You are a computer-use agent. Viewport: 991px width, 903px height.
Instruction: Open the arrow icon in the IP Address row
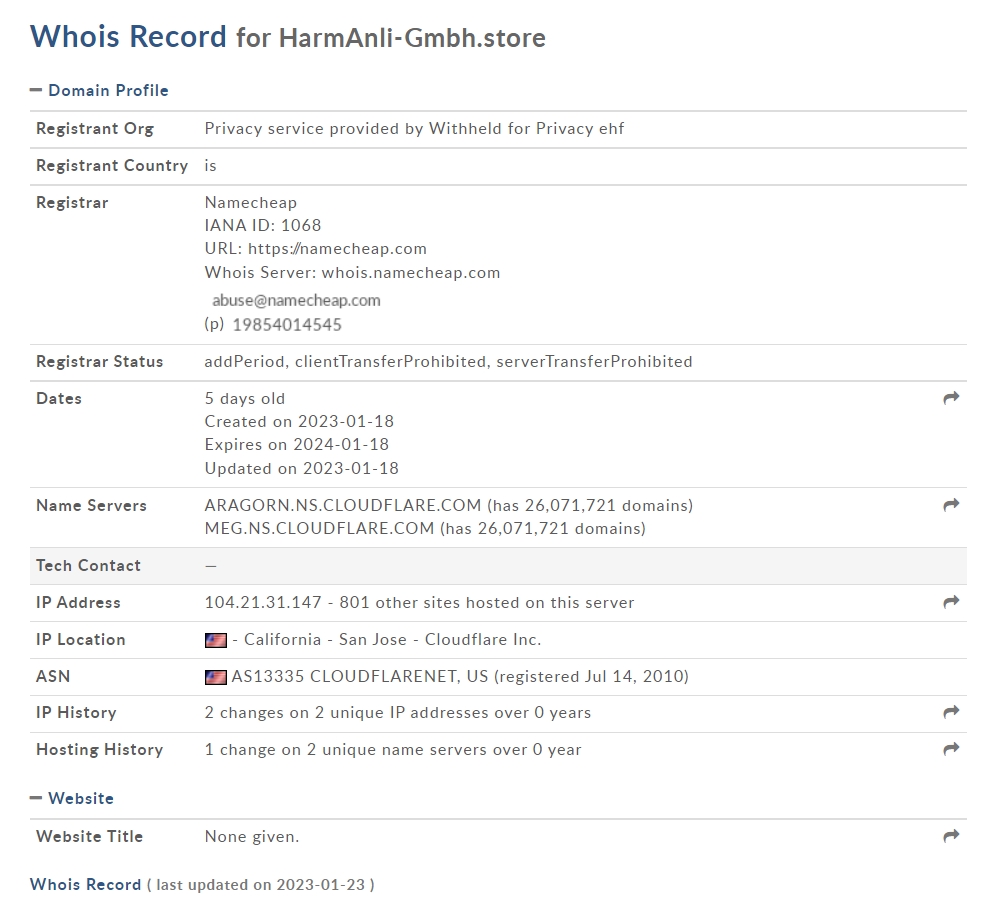pos(951,602)
